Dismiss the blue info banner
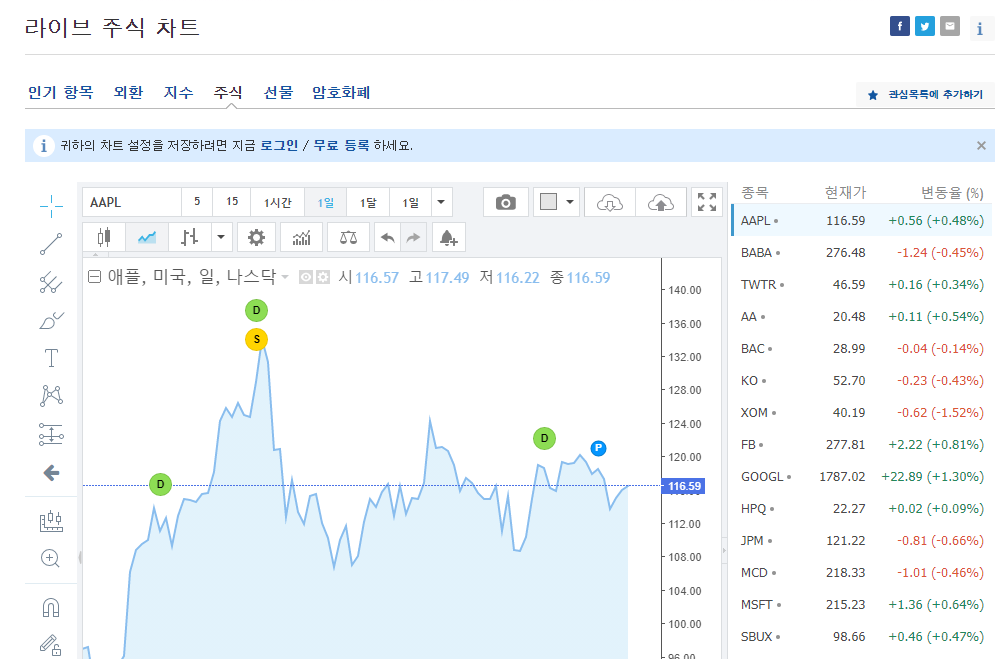This screenshot has height=659, width=1000. coord(981,145)
